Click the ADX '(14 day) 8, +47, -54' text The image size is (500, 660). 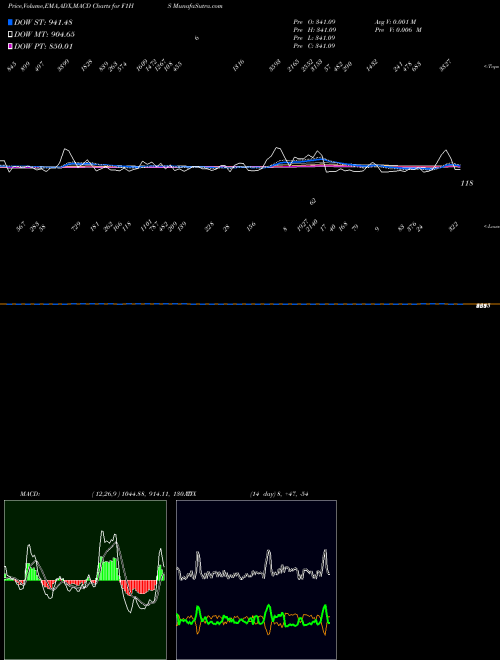pyautogui.click(x=279, y=494)
